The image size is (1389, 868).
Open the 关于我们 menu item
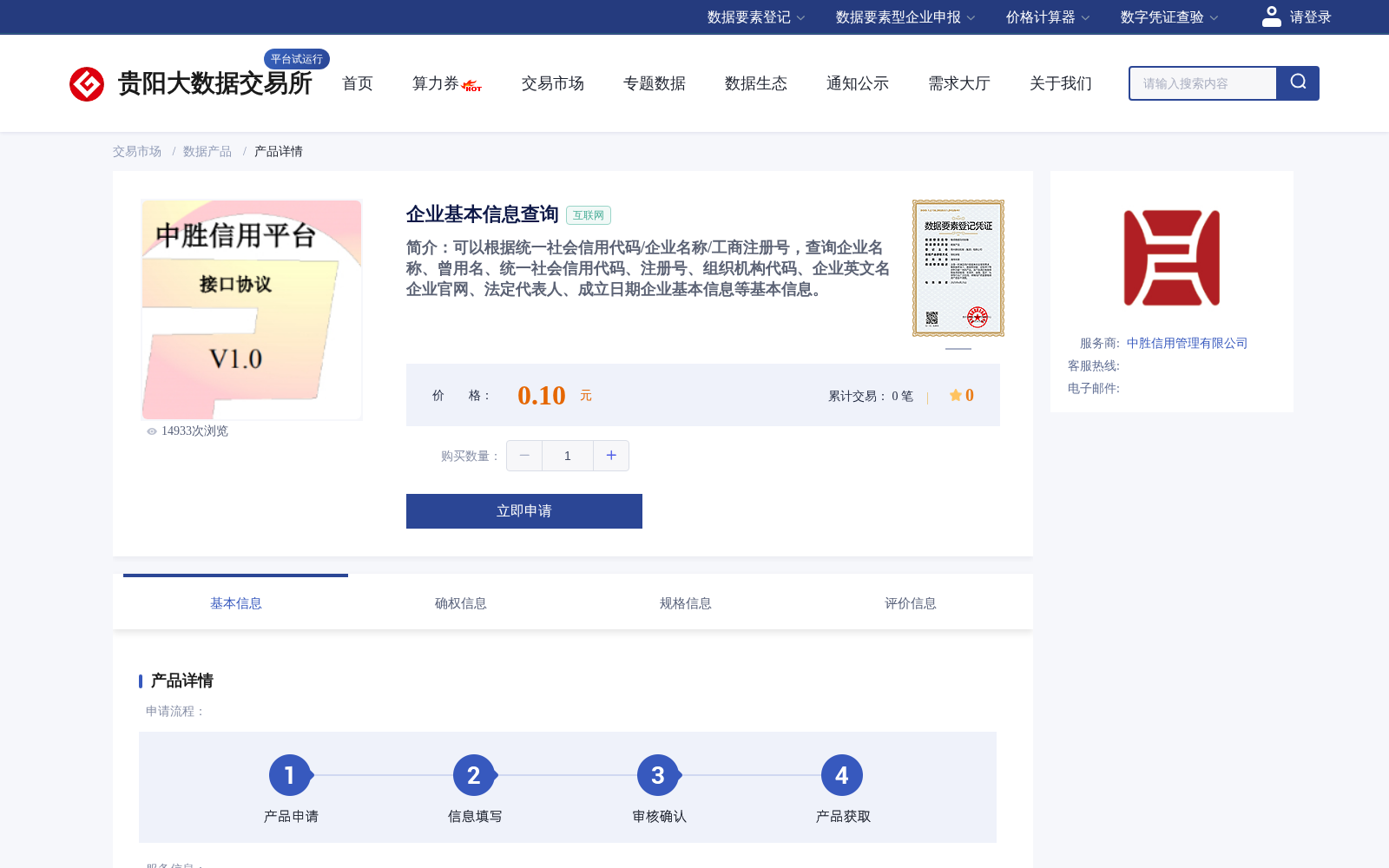1061,83
